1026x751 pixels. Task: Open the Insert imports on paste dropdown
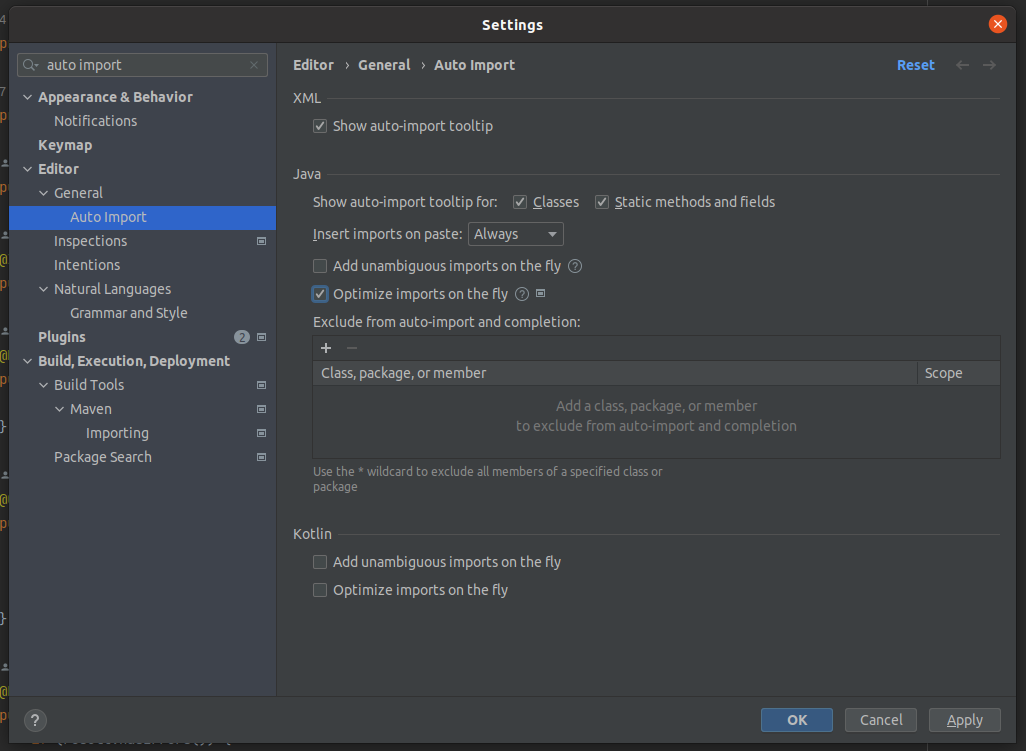tap(516, 234)
